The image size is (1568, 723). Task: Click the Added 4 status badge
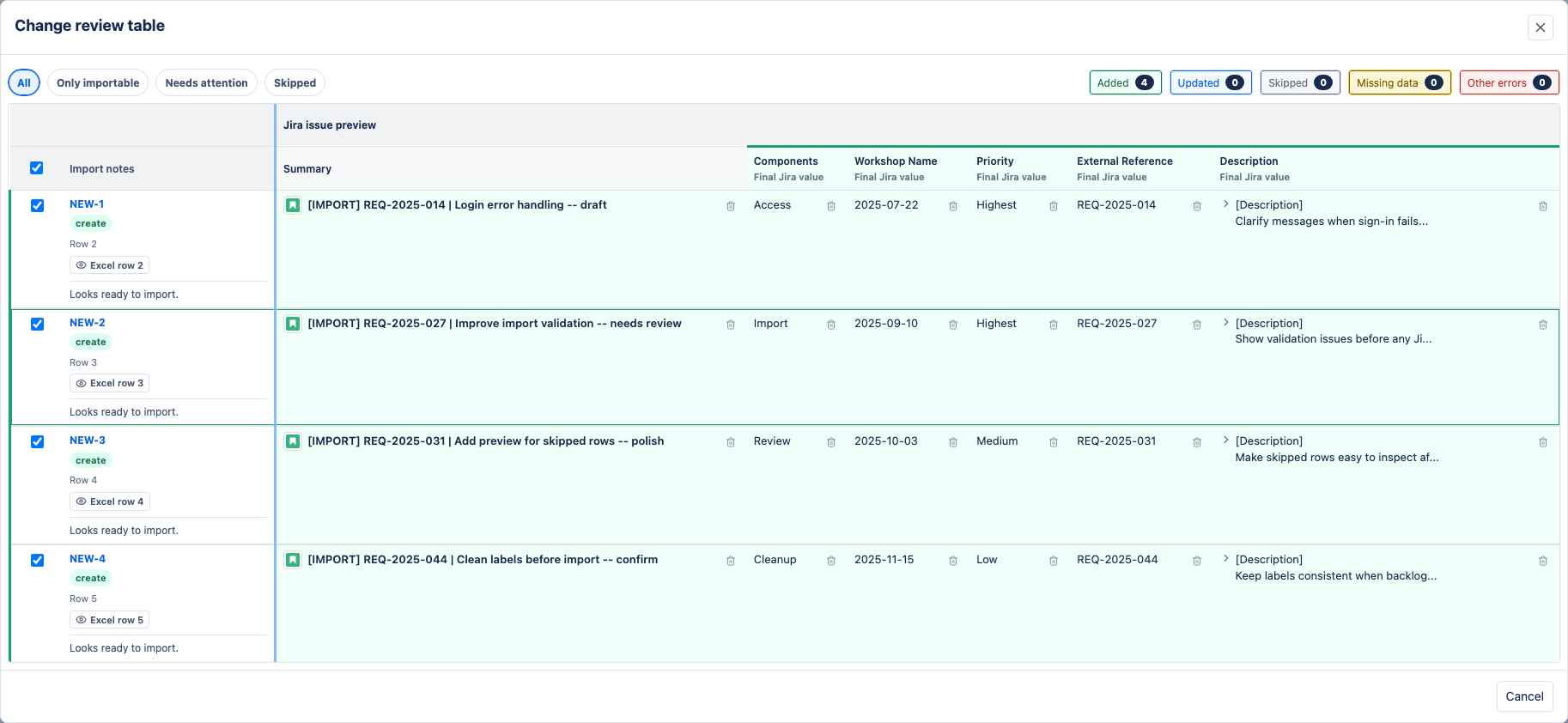click(1126, 82)
